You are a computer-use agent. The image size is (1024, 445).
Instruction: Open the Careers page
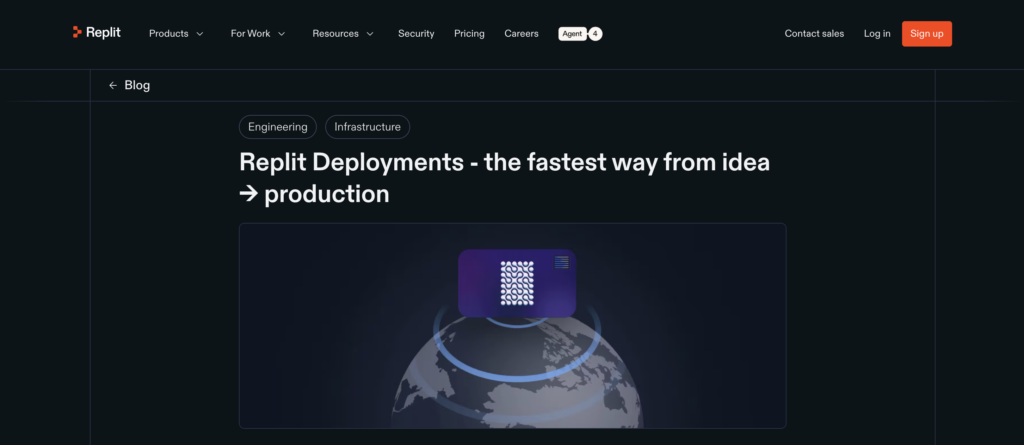click(521, 34)
